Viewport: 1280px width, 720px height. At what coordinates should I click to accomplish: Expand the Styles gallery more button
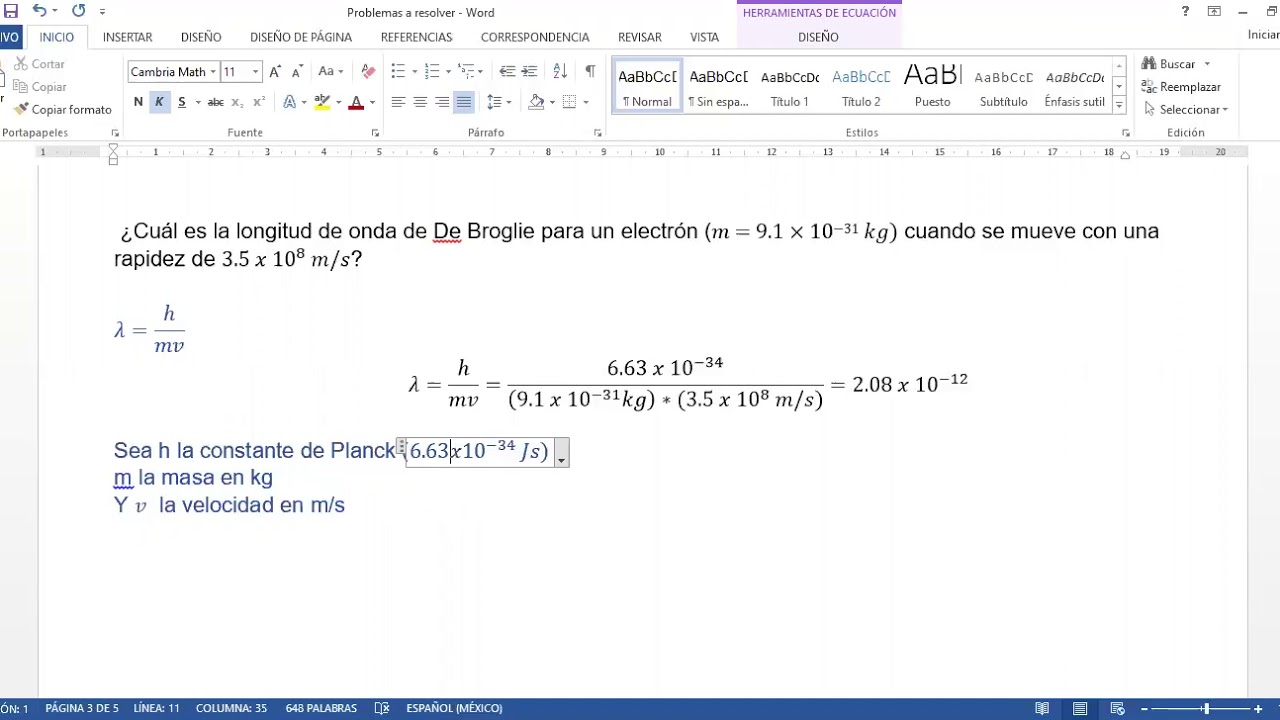click(x=1119, y=105)
